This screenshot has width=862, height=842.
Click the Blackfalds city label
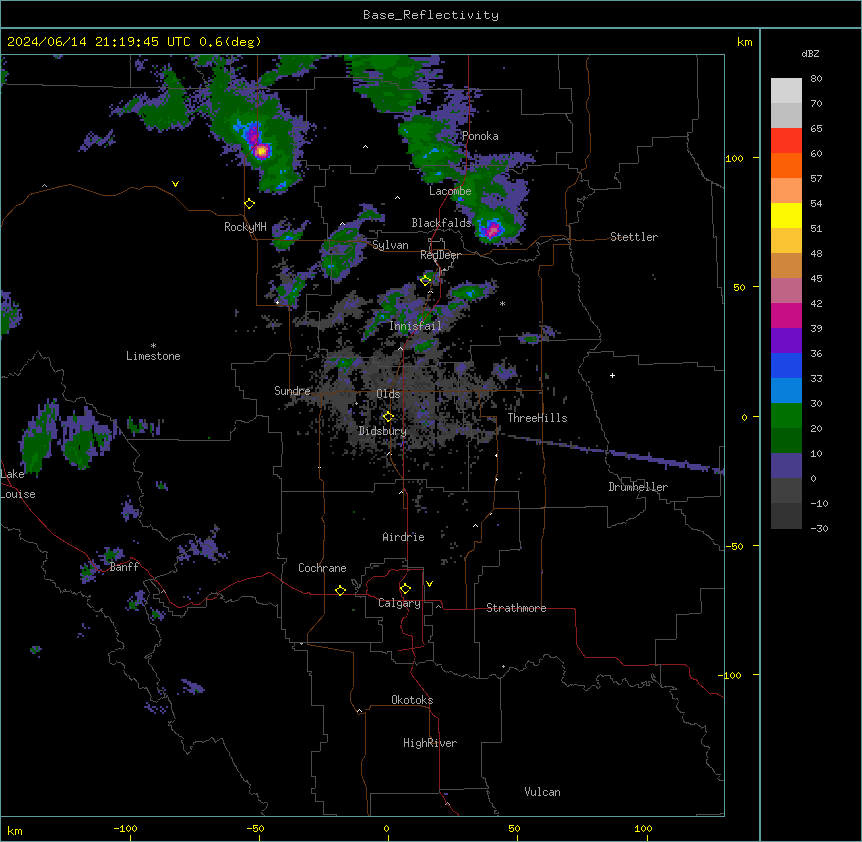[441, 223]
